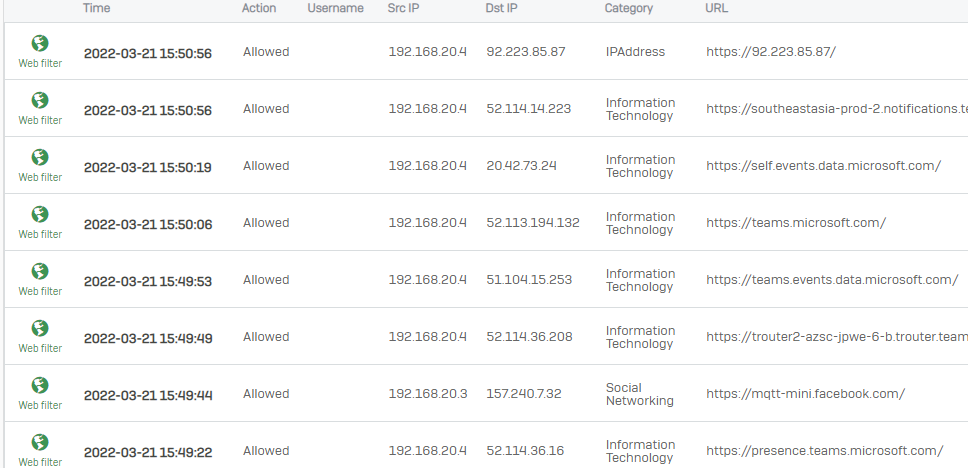Click Web filter icon for facebook row
Viewport: 968px width, 468px height.
point(40,385)
